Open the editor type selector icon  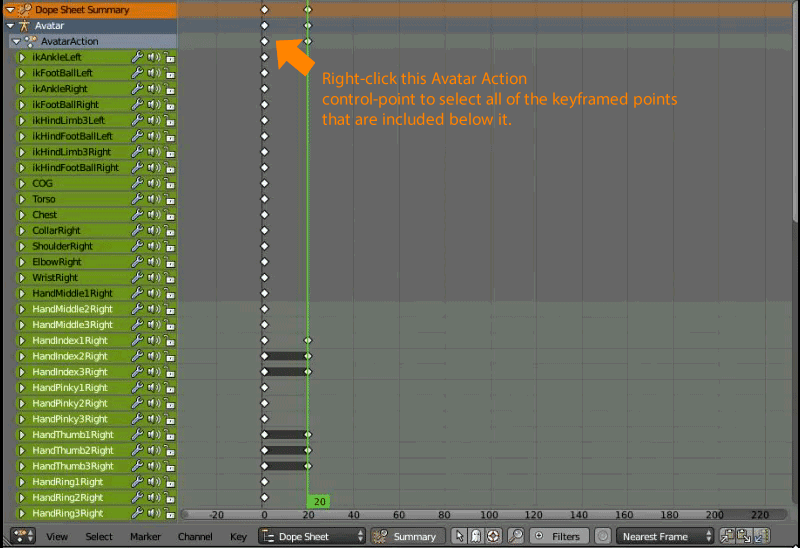point(22,536)
